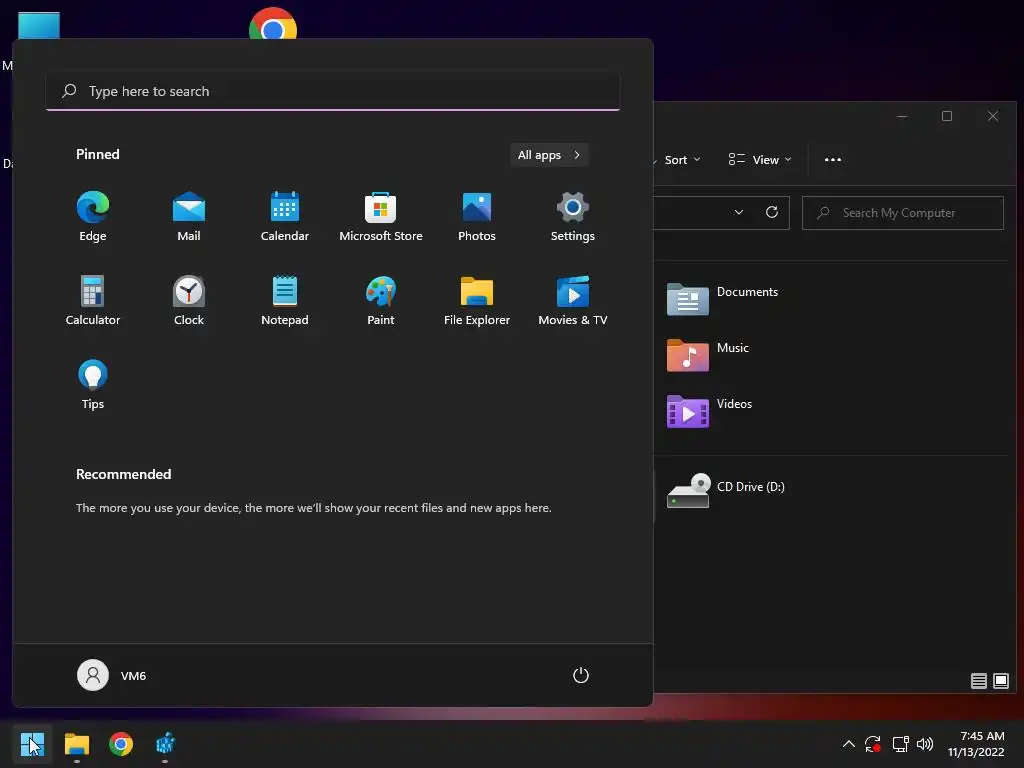Image resolution: width=1024 pixels, height=768 pixels.
Task: Click the blue cube app taskbar icon
Action: [165, 744]
